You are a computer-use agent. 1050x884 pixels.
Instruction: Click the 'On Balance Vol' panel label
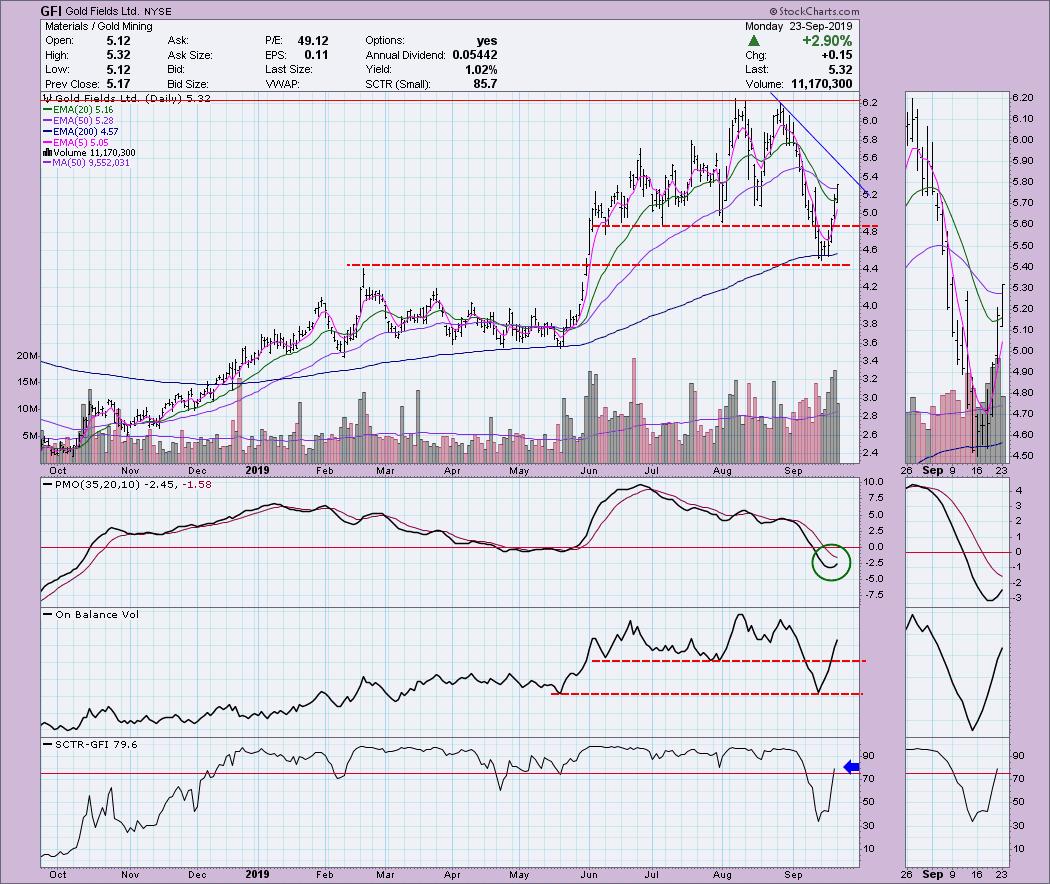click(97, 614)
